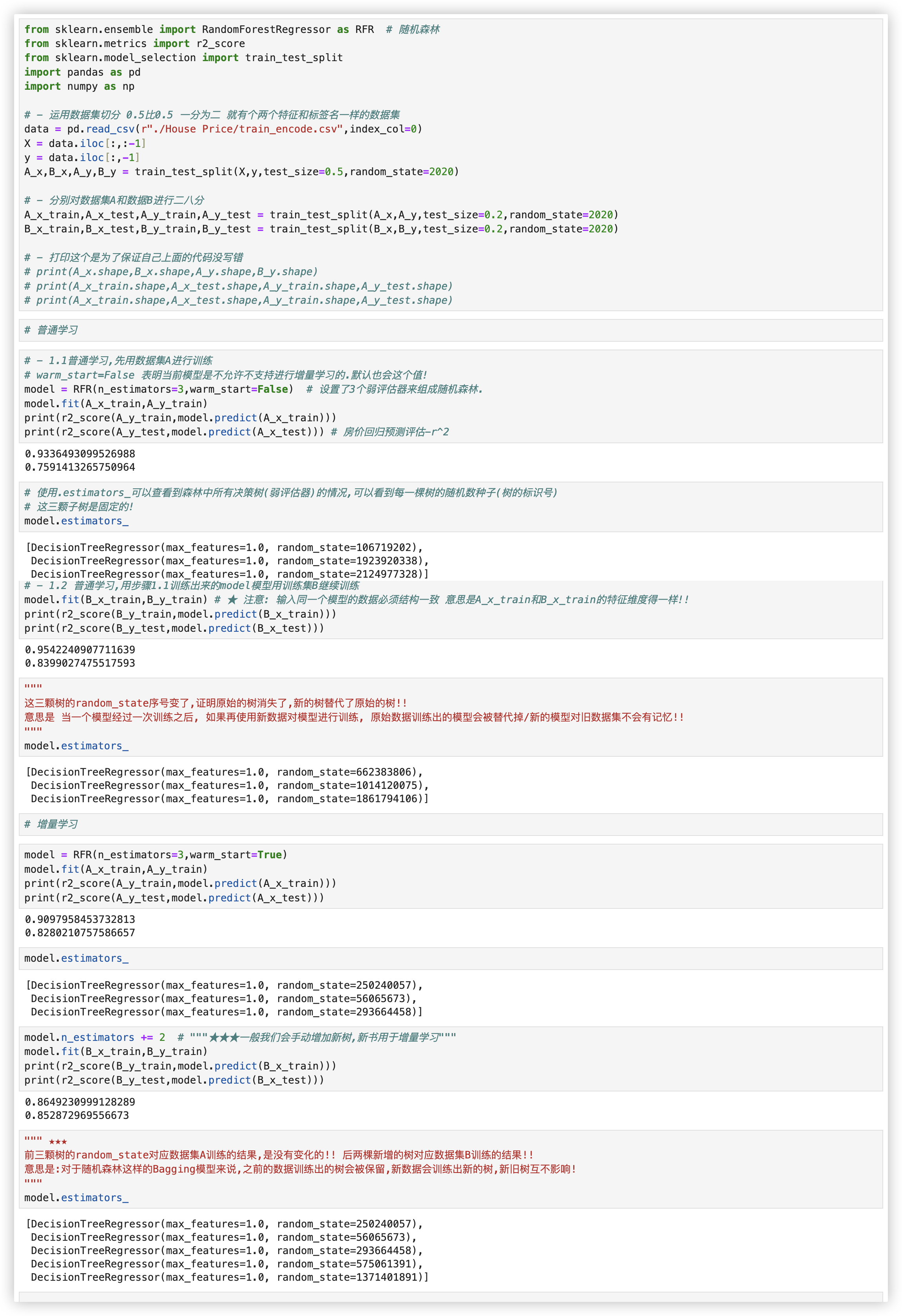Click the output value 0.8649230999128289
The image size is (902, 1316).
tap(80, 1102)
